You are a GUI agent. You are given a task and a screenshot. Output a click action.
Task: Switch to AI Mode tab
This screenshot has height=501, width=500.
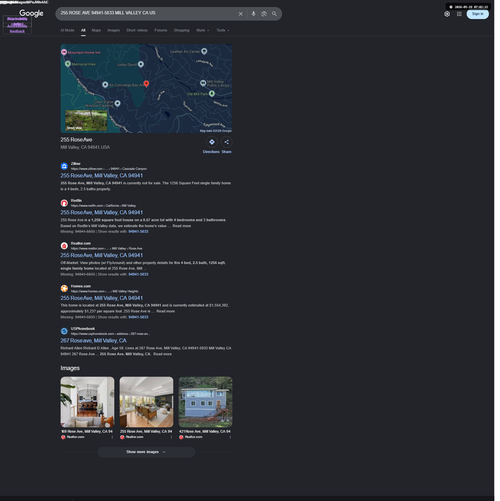(x=67, y=30)
